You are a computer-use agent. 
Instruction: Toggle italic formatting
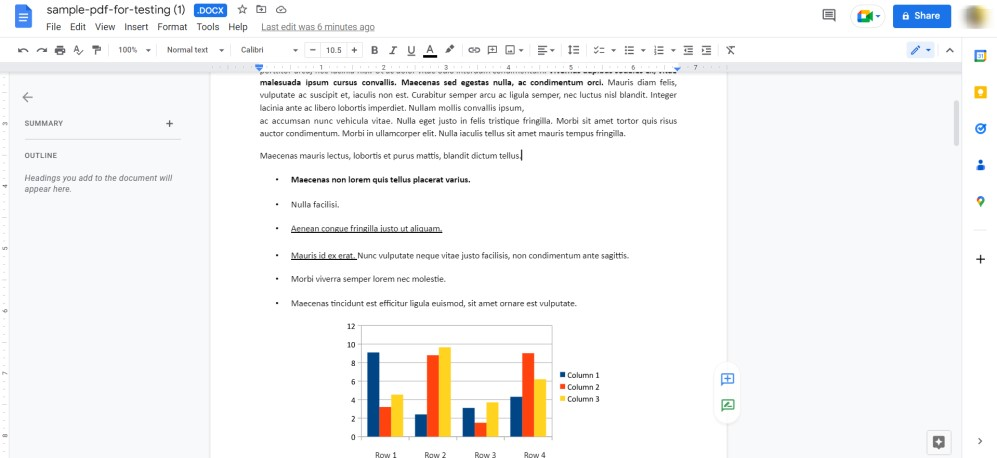coord(393,50)
